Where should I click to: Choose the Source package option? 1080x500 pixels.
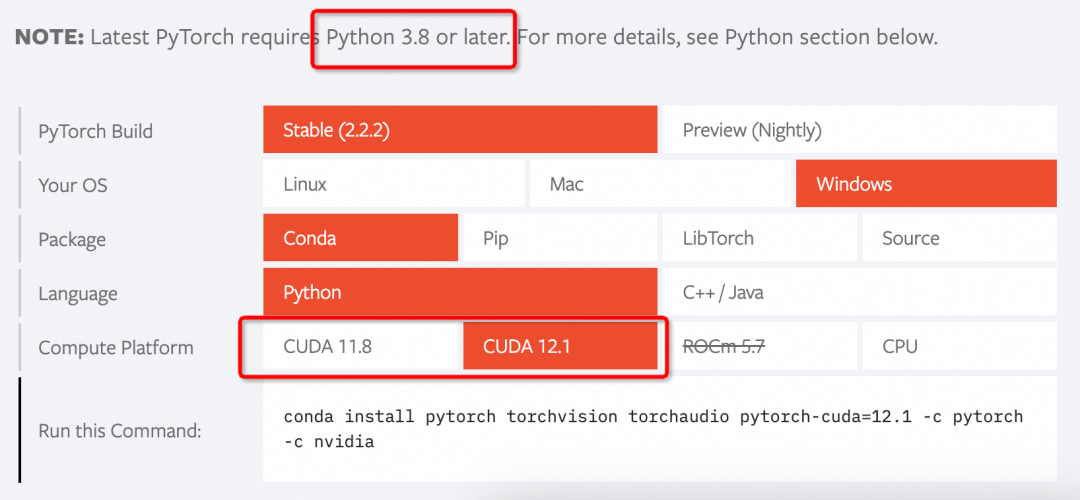pos(959,238)
